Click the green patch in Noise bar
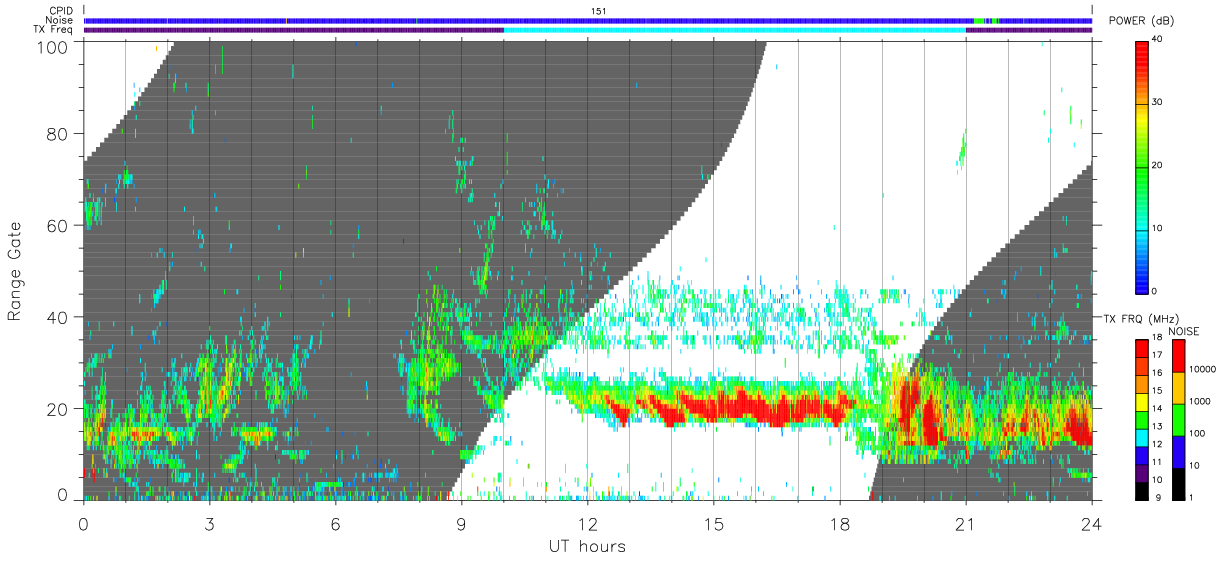The height and width of the screenshot is (567, 1228). (980, 20)
